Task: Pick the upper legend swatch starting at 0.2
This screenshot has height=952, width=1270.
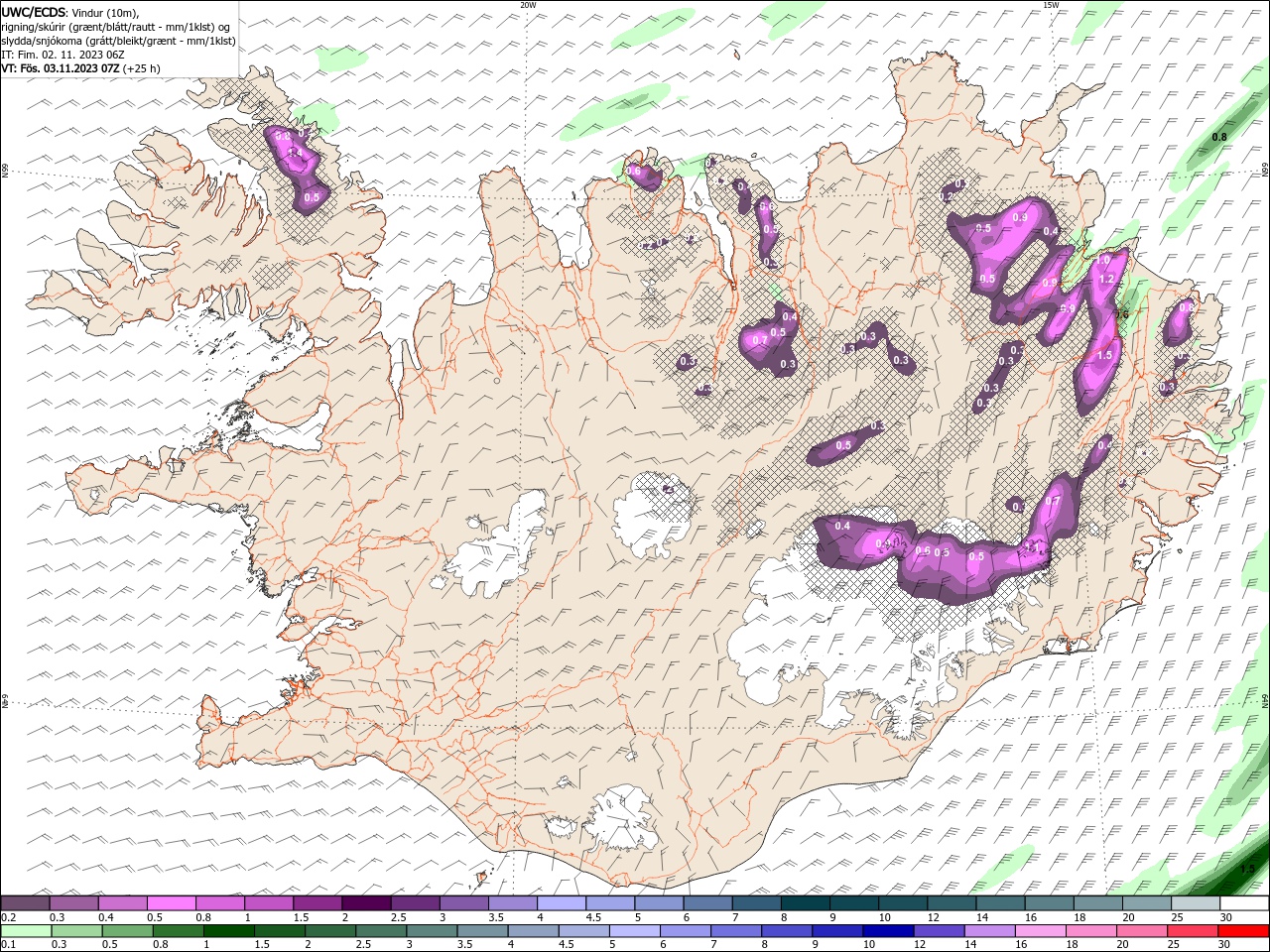Action: [25, 903]
